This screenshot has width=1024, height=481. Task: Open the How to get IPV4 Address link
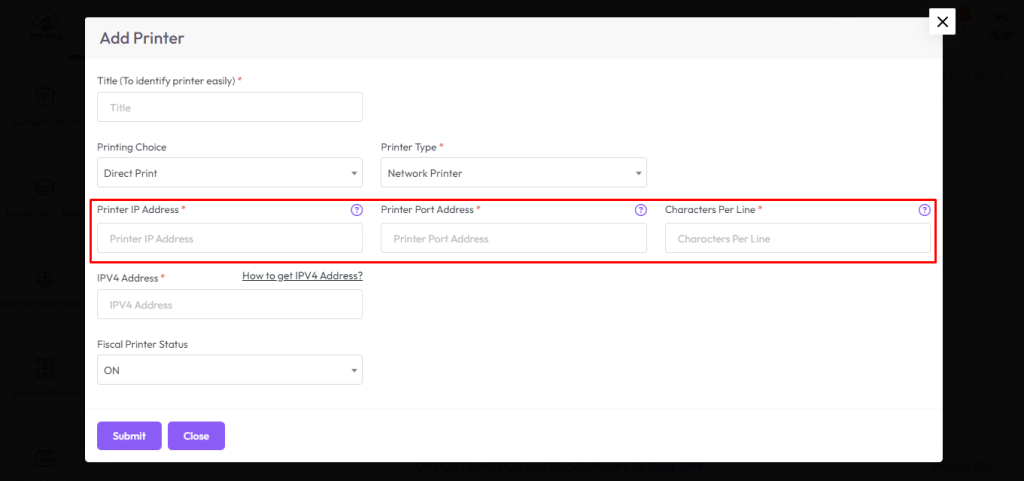tap(302, 276)
